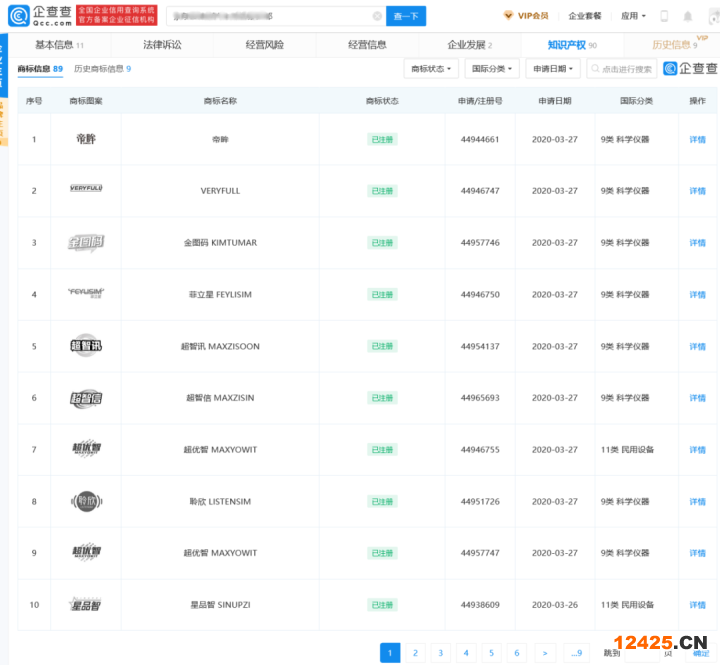Click the 已注册 status in VERYFULL row

pos(382,191)
